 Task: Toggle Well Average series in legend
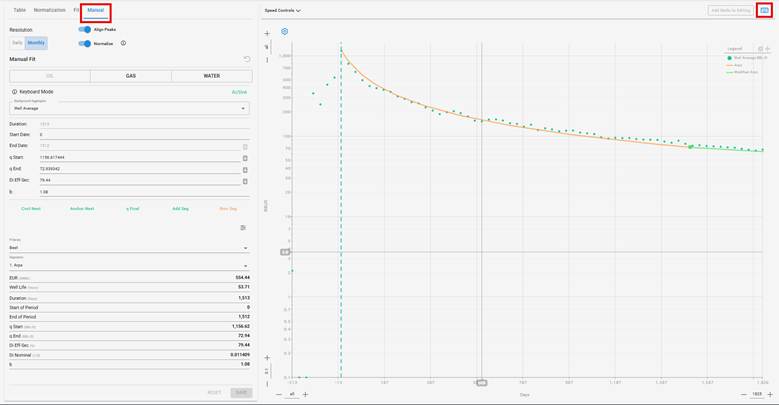(x=746, y=58)
